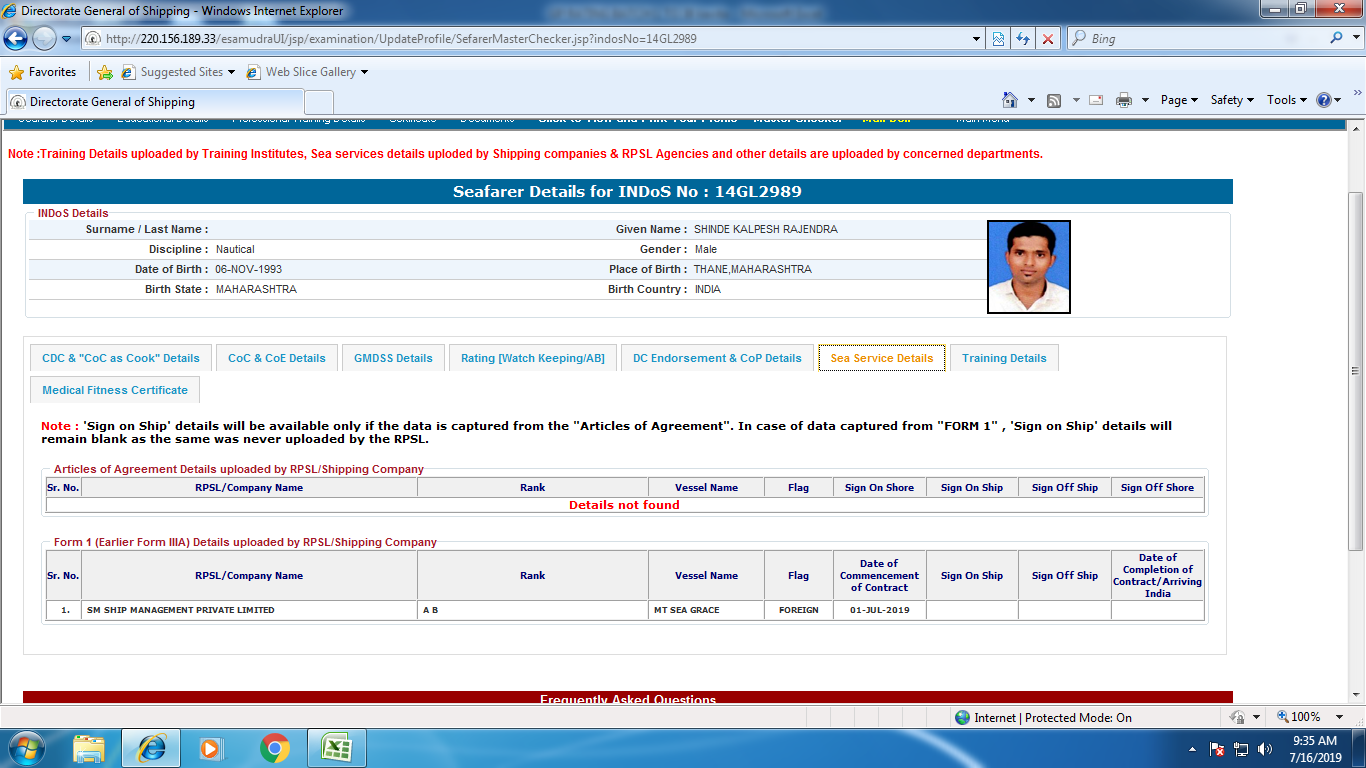Image resolution: width=1366 pixels, height=768 pixels.
Task: Select the Medical Fitness Certificate tab
Action: [x=115, y=390]
